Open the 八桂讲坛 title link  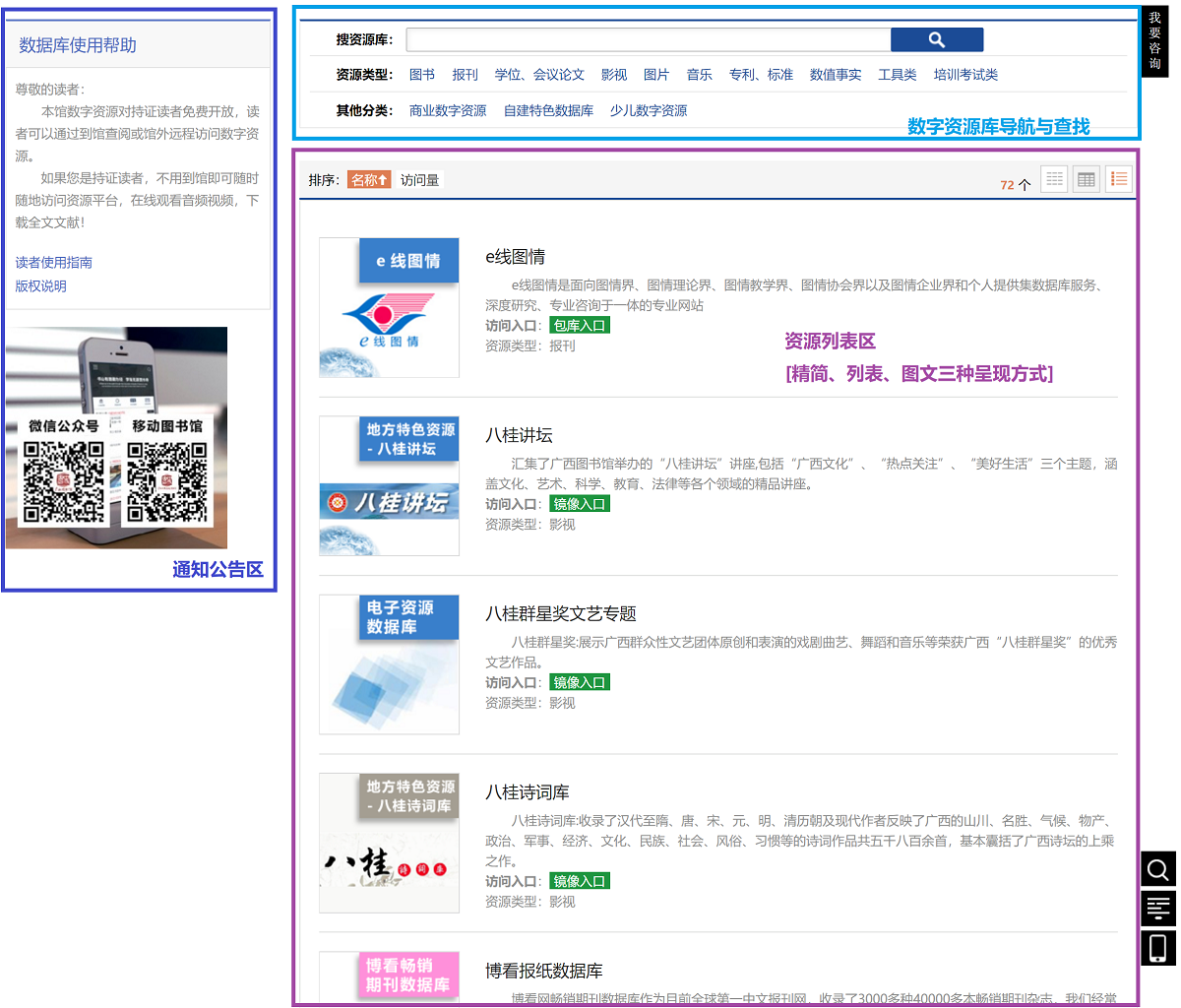519,435
